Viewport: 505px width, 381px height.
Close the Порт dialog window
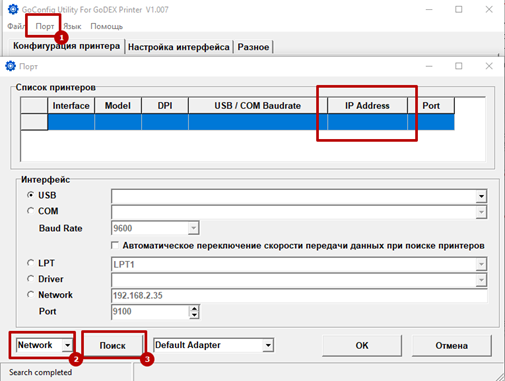489,66
